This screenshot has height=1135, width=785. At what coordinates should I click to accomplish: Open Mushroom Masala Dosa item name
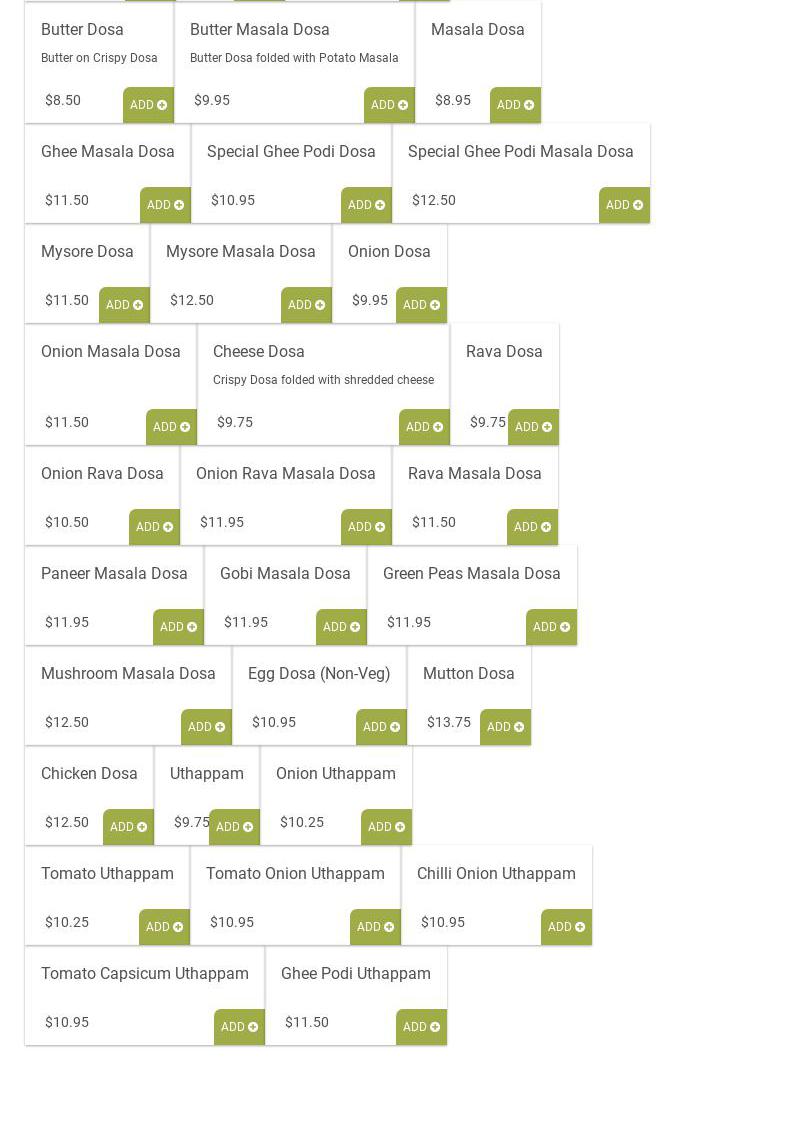coord(128,674)
